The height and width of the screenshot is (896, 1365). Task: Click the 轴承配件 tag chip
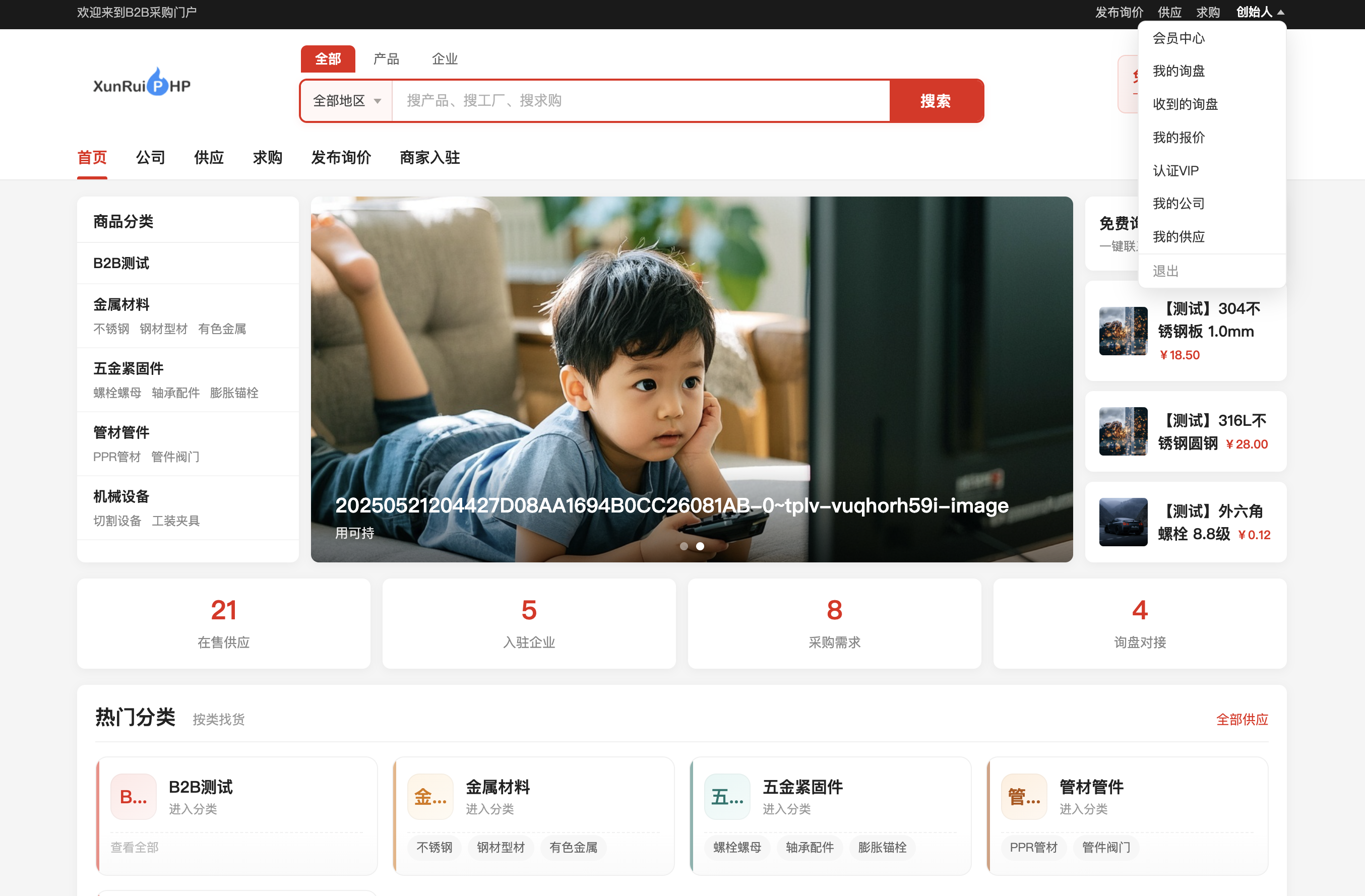(x=809, y=847)
